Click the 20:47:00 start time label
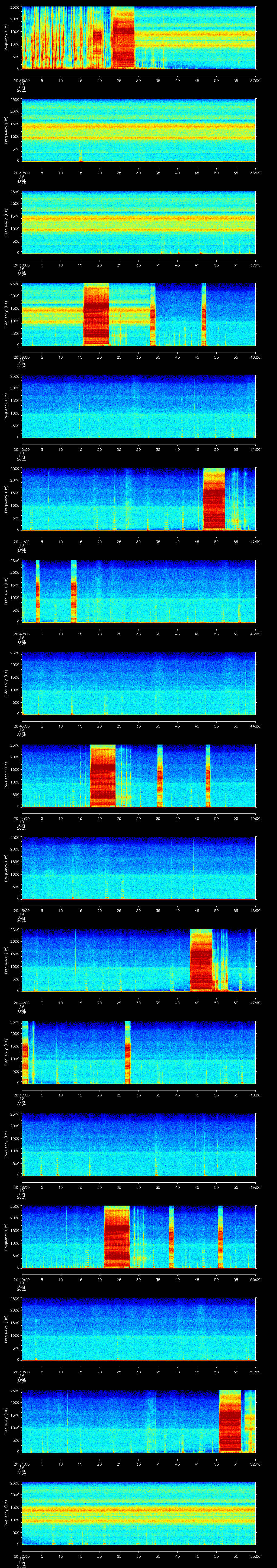 21,1095
